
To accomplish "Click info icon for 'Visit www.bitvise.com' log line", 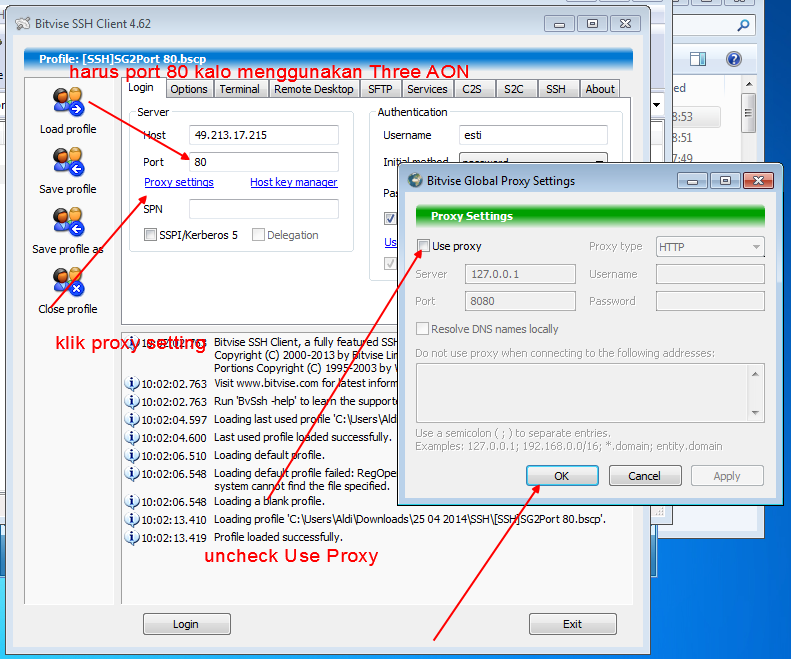I will pos(132,383).
